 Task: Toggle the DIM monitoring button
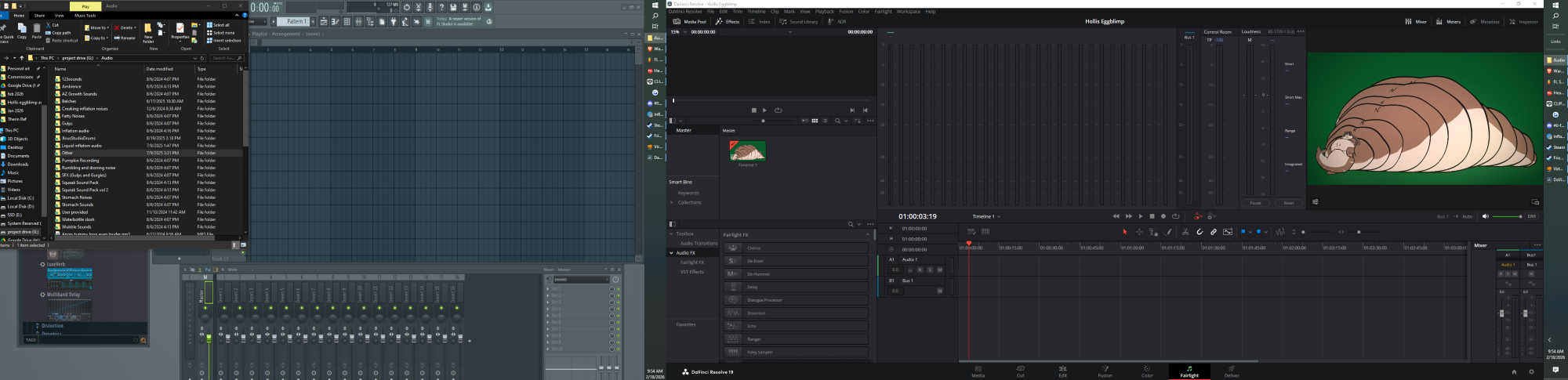(x=1531, y=216)
